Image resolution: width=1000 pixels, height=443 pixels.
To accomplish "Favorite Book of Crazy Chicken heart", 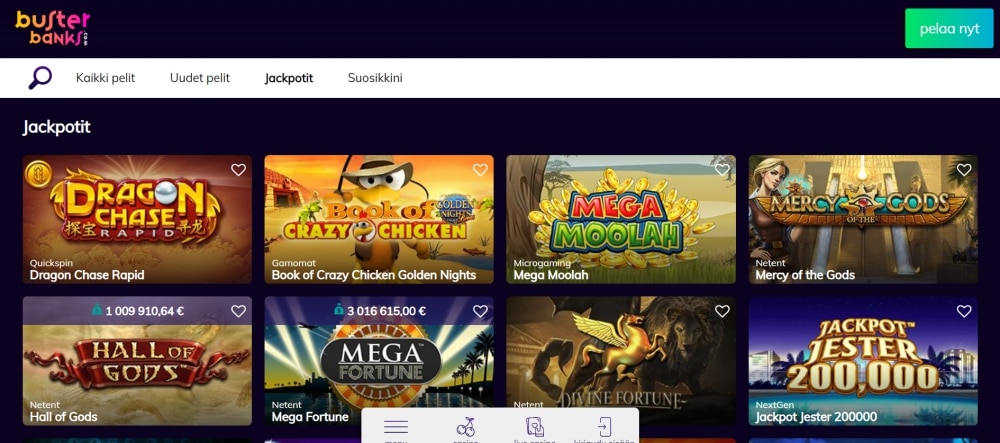I will pyautogui.click(x=480, y=170).
